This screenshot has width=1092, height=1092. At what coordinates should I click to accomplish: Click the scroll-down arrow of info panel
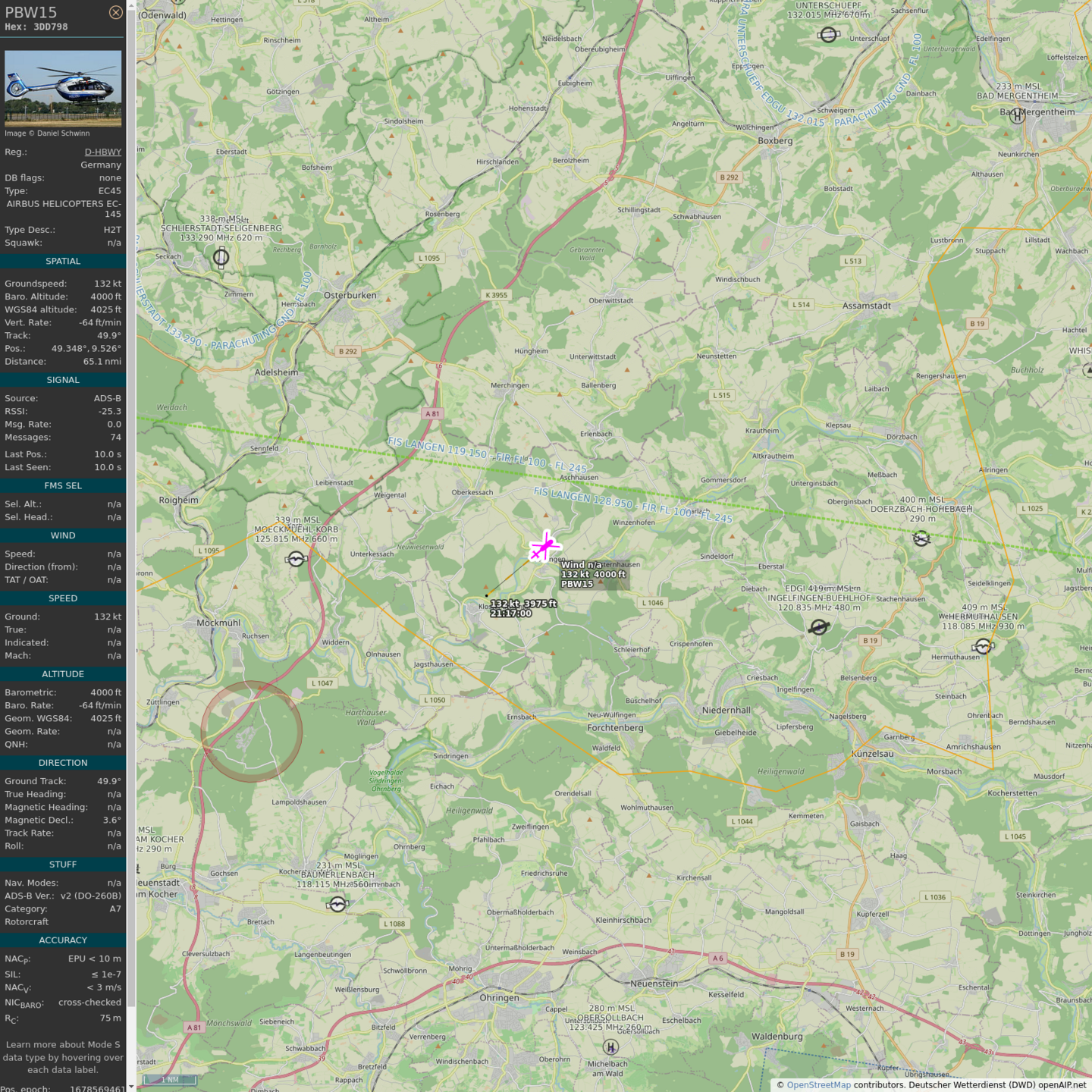[x=131, y=1087]
